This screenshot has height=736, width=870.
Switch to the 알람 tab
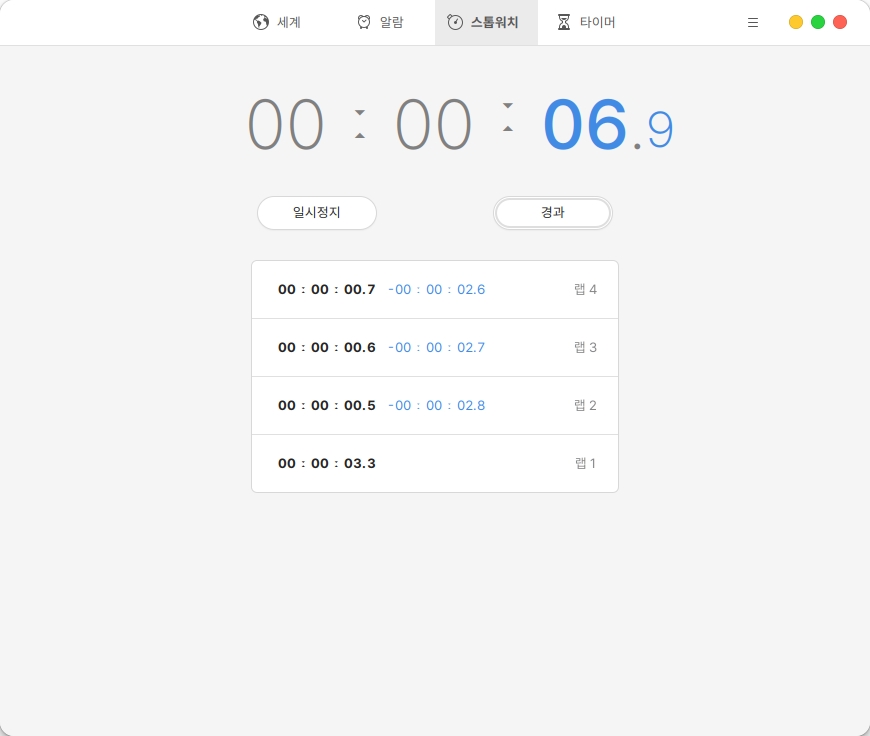(x=391, y=22)
